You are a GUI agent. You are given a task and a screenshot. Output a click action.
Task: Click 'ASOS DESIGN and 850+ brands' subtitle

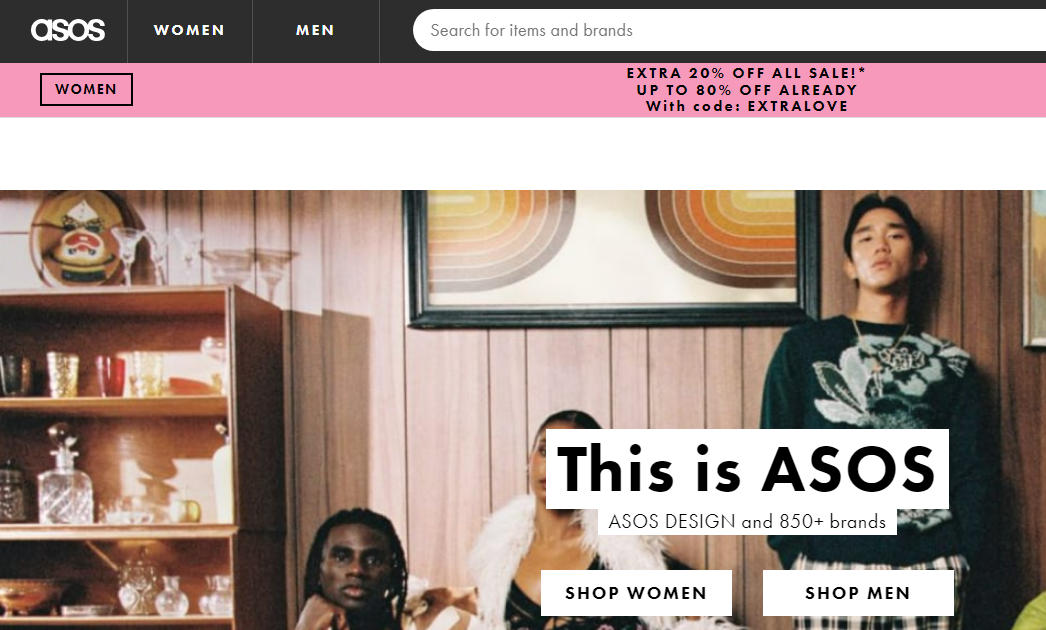coord(746,521)
